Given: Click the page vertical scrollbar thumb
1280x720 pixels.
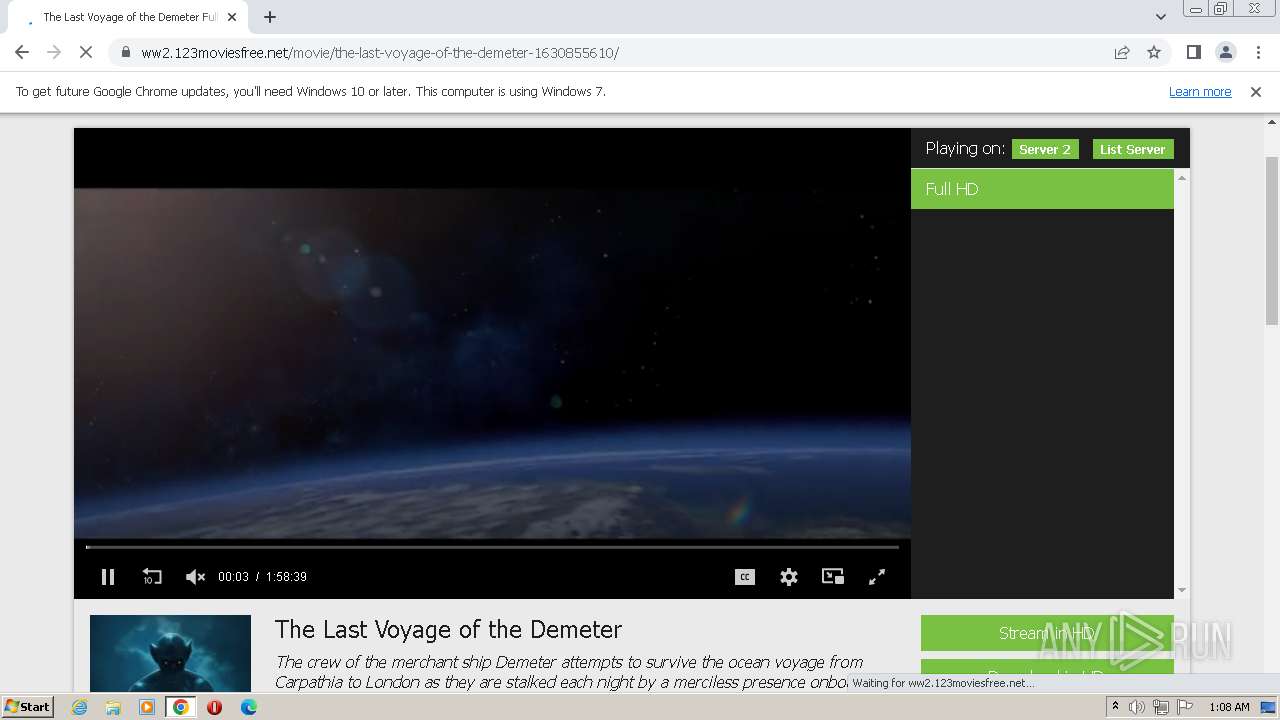Looking at the screenshot, I should click(x=1272, y=240).
